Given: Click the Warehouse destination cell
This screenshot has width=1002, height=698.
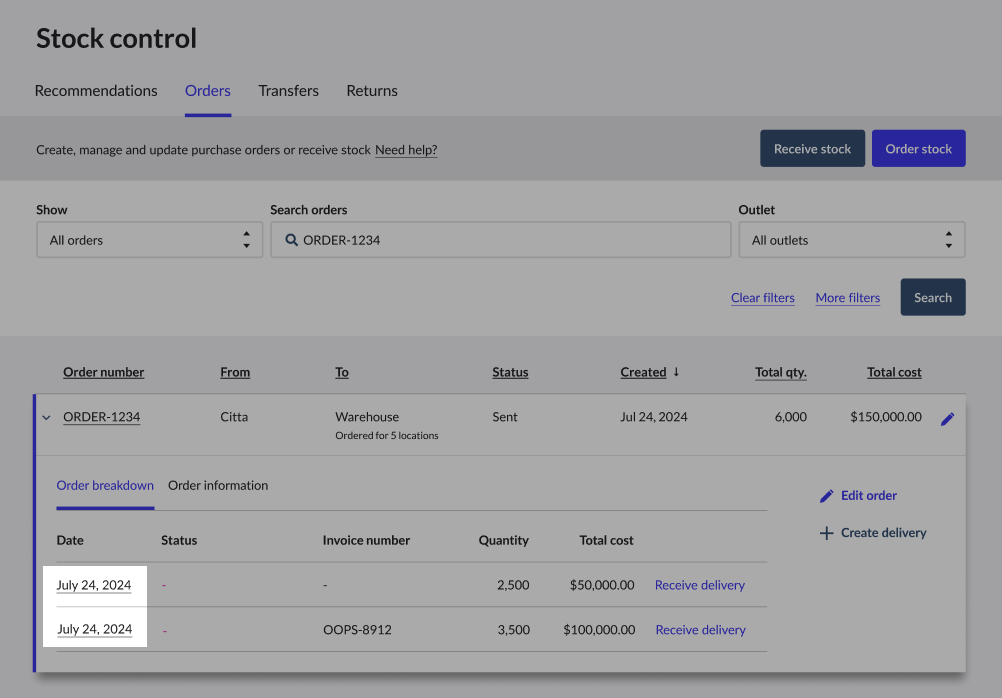Looking at the screenshot, I should click(x=367, y=417).
